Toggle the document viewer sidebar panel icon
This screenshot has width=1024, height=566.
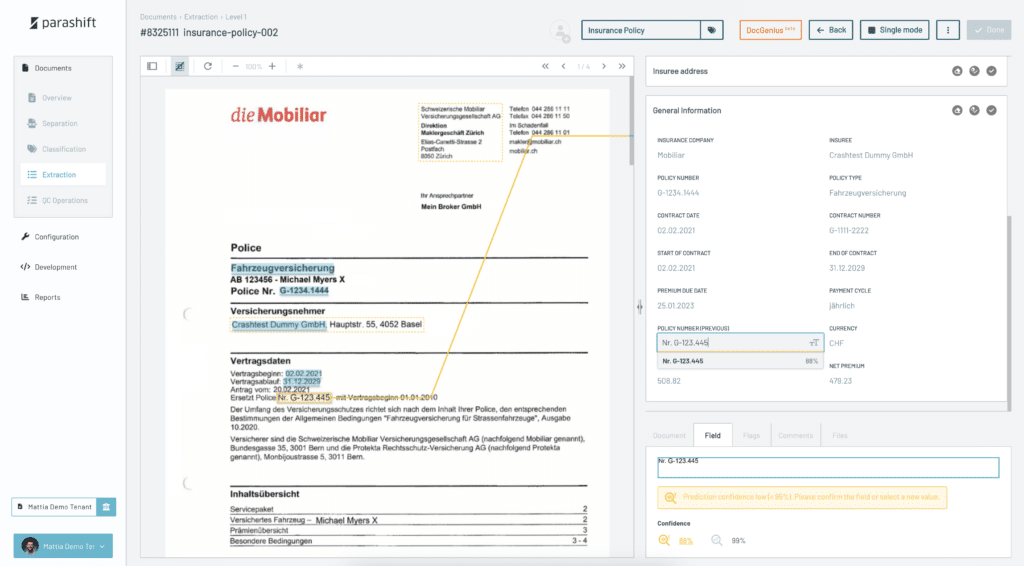[152, 66]
